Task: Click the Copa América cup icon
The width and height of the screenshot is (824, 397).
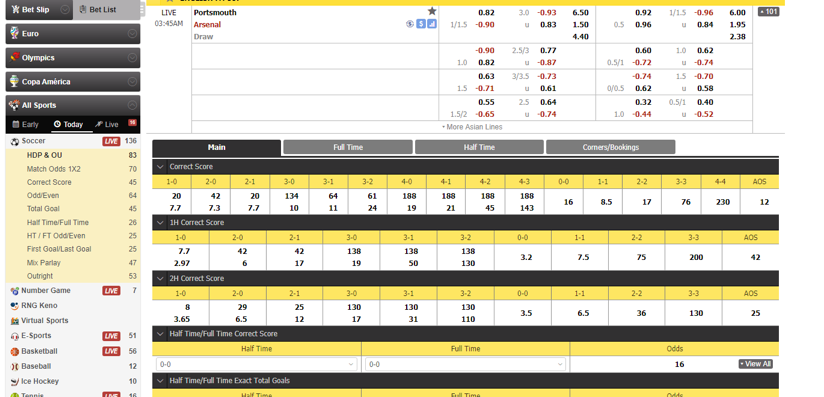Action: point(14,82)
